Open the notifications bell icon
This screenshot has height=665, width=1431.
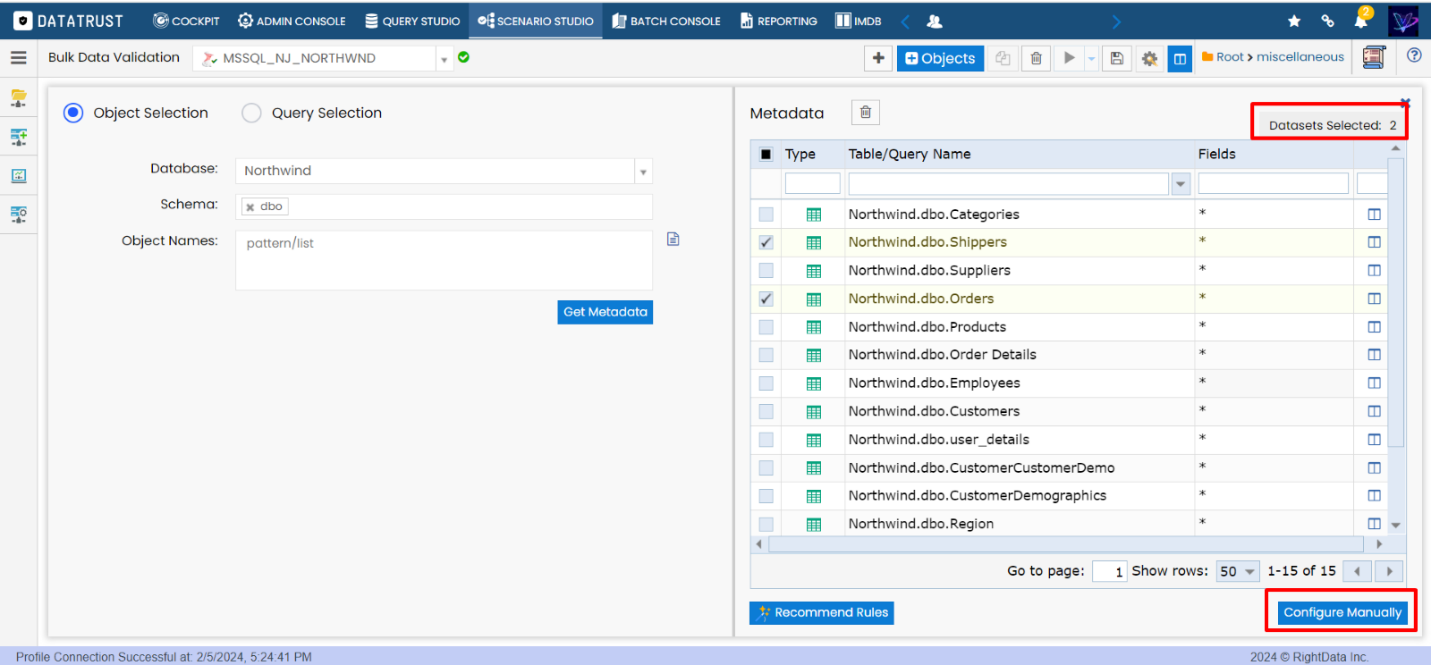[x=1360, y=21]
